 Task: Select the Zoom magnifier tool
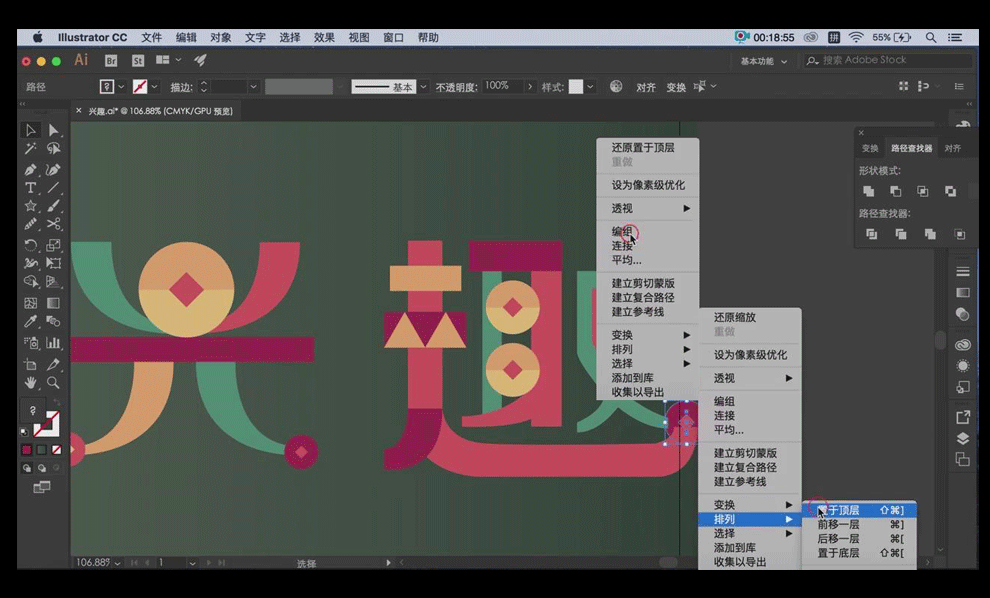[x=53, y=382]
